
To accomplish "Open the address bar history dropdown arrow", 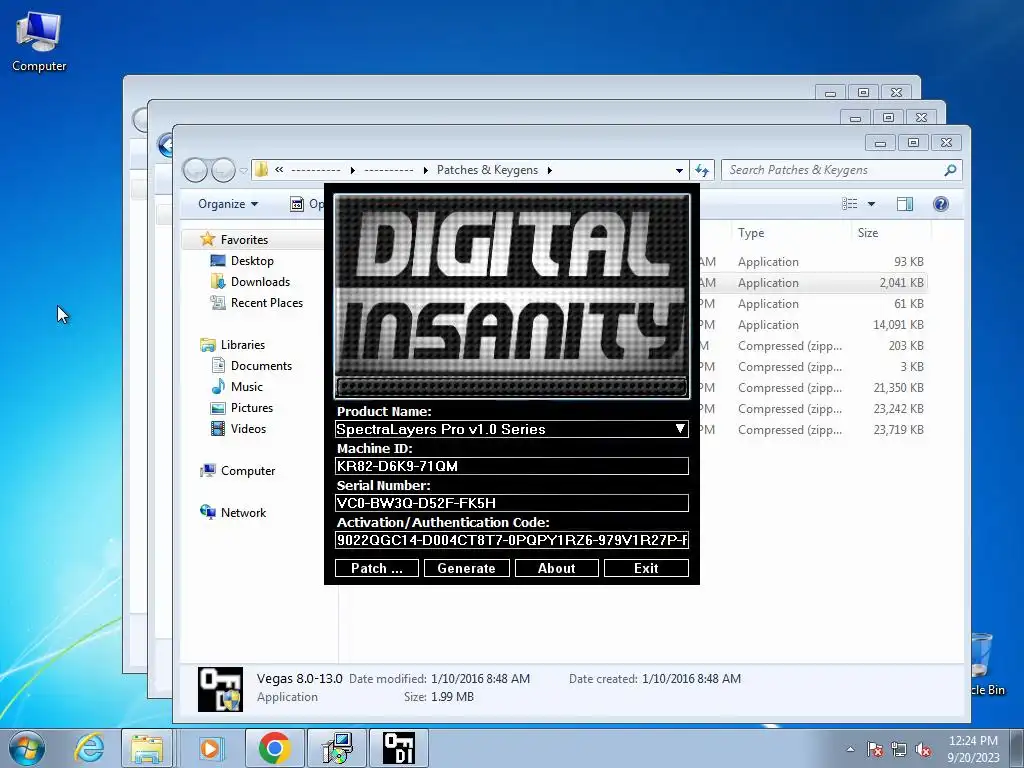I will click(x=679, y=170).
